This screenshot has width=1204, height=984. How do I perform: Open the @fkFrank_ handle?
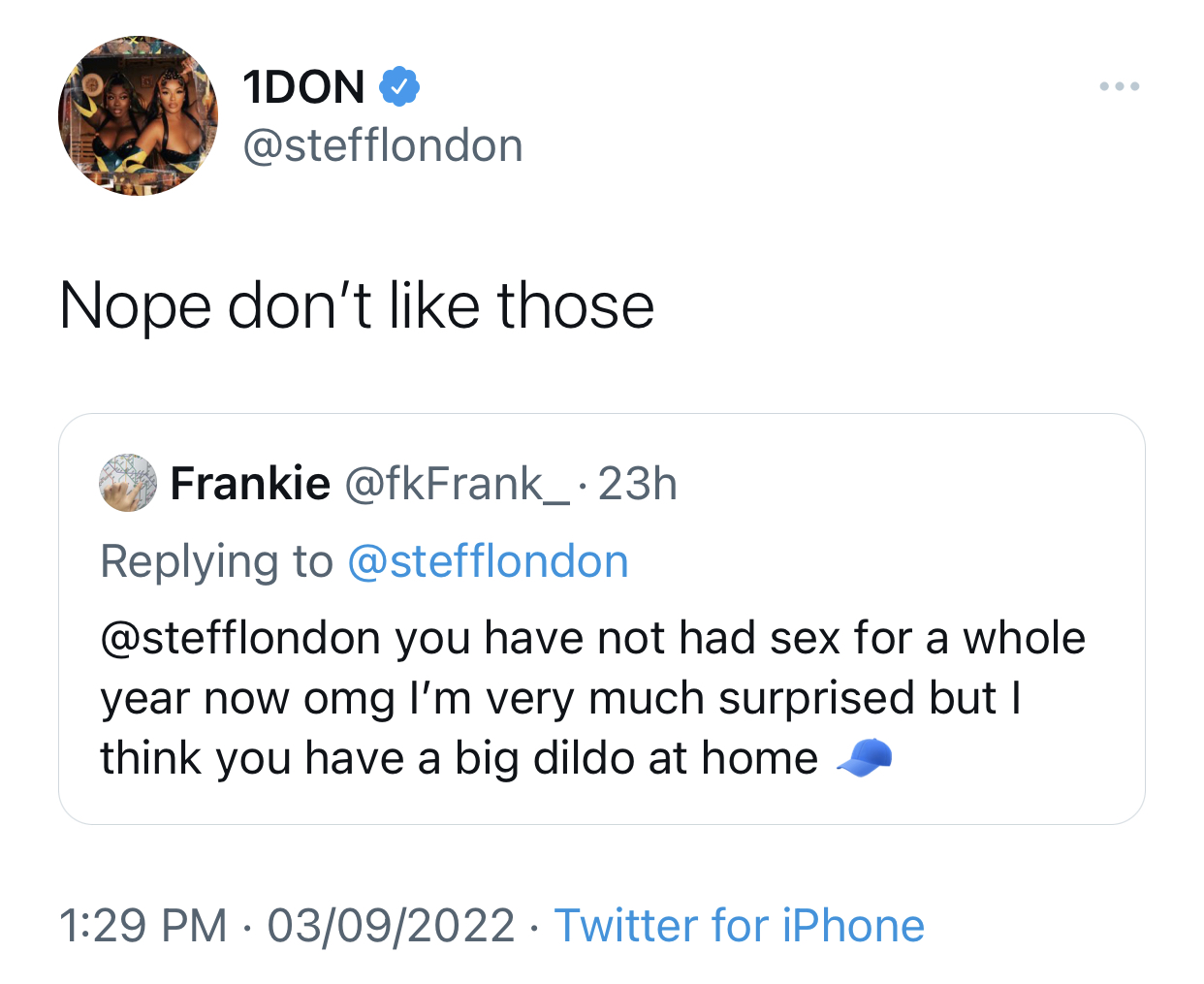(458, 484)
